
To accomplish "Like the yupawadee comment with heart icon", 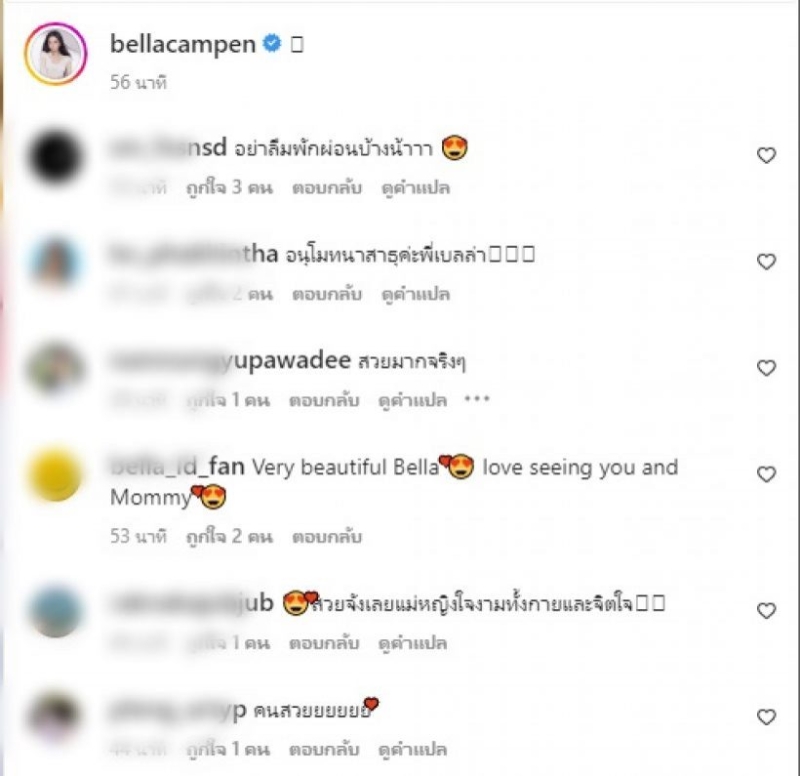I will pyautogui.click(x=766, y=368).
